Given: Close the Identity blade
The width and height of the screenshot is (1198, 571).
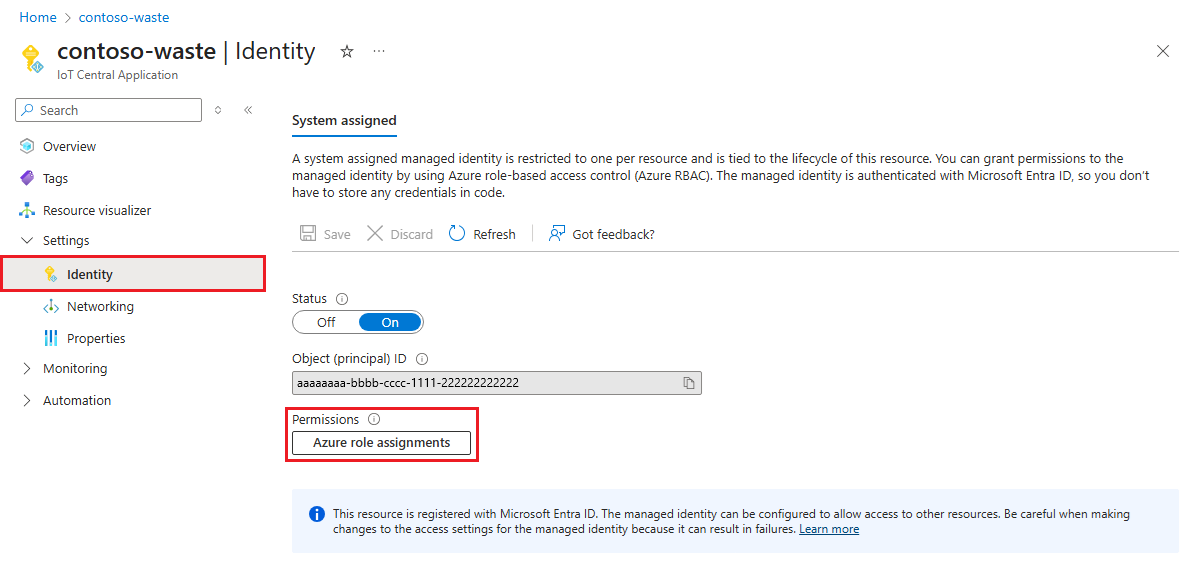Looking at the screenshot, I should (1163, 51).
